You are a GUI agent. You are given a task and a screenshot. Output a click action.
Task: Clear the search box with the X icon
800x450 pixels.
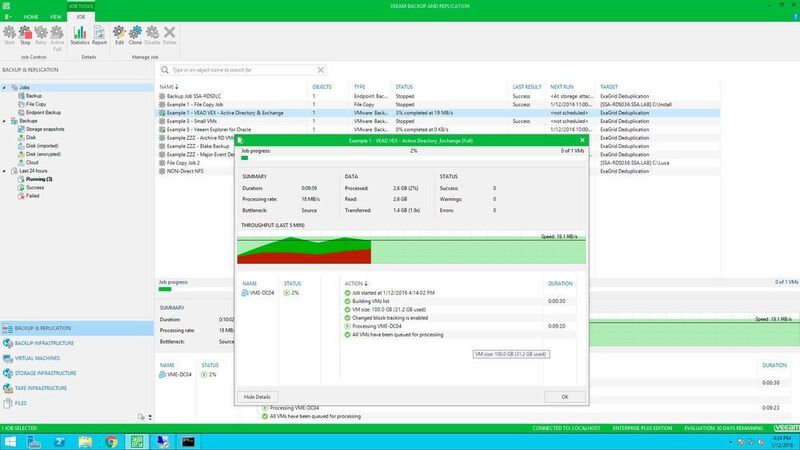click(320, 70)
